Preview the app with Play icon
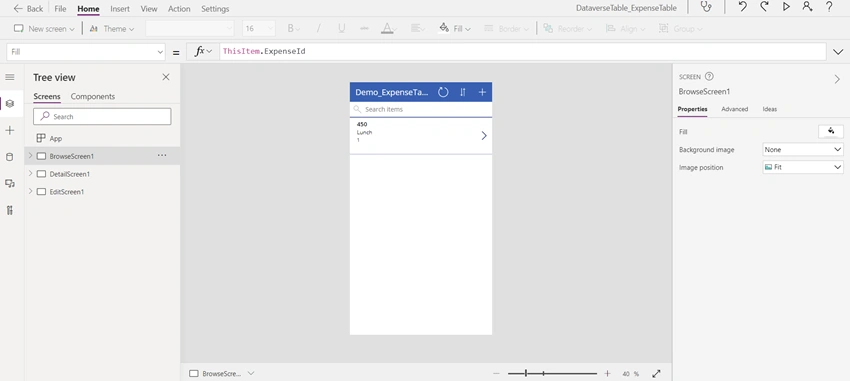Screen dimensions: 850x381 (x=786, y=7)
